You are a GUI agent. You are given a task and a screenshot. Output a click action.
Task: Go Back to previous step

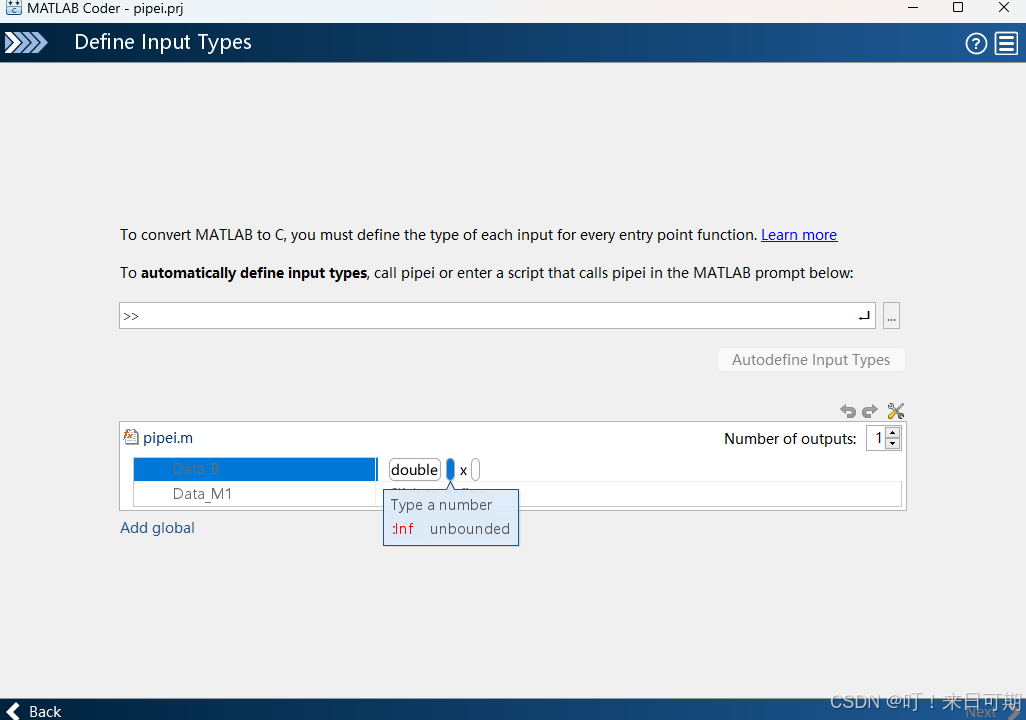pos(34,711)
